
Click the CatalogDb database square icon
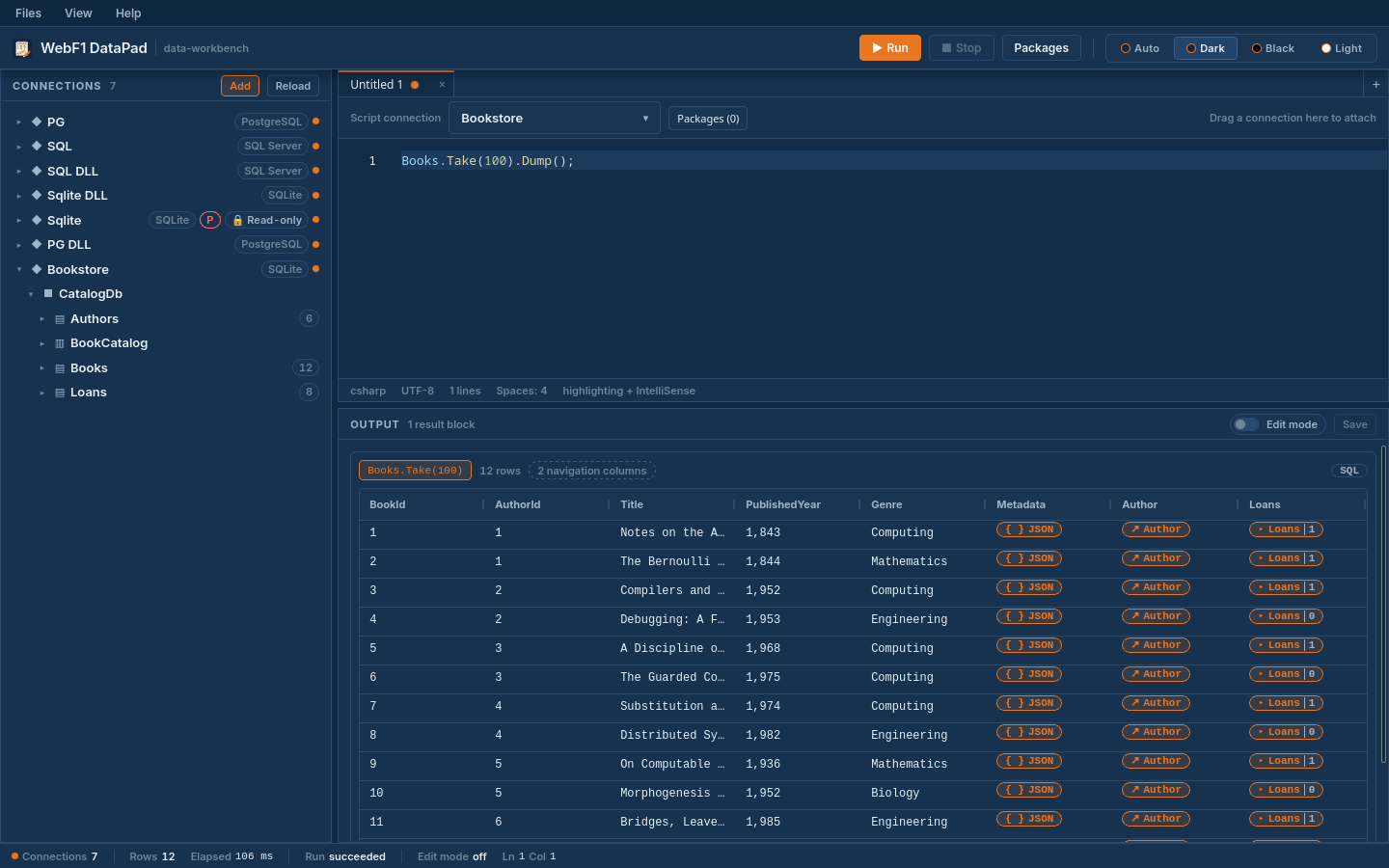pyautogui.click(x=48, y=293)
